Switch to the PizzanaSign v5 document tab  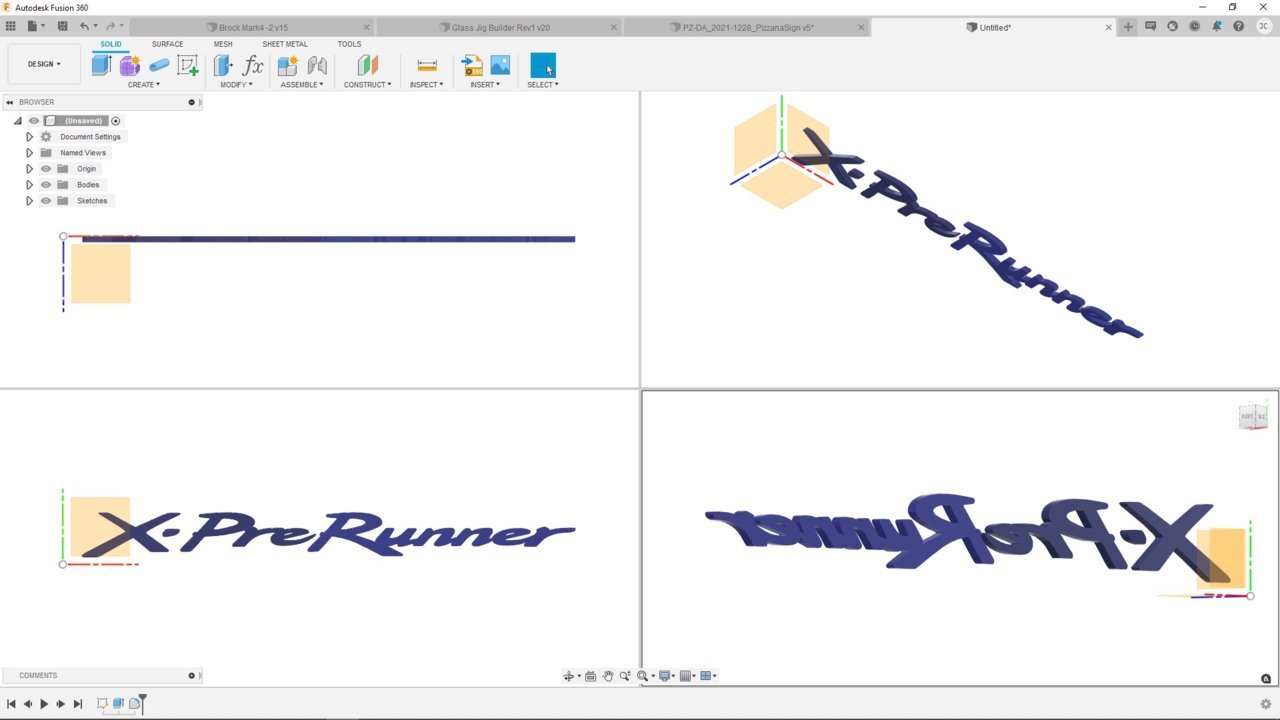coord(747,27)
